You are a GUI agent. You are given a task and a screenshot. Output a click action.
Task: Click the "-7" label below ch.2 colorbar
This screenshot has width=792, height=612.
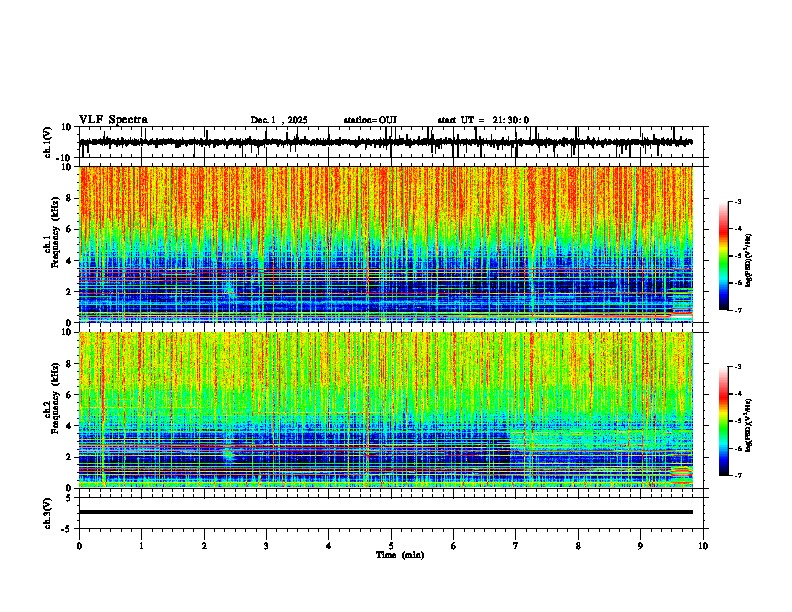(x=737, y=475)
